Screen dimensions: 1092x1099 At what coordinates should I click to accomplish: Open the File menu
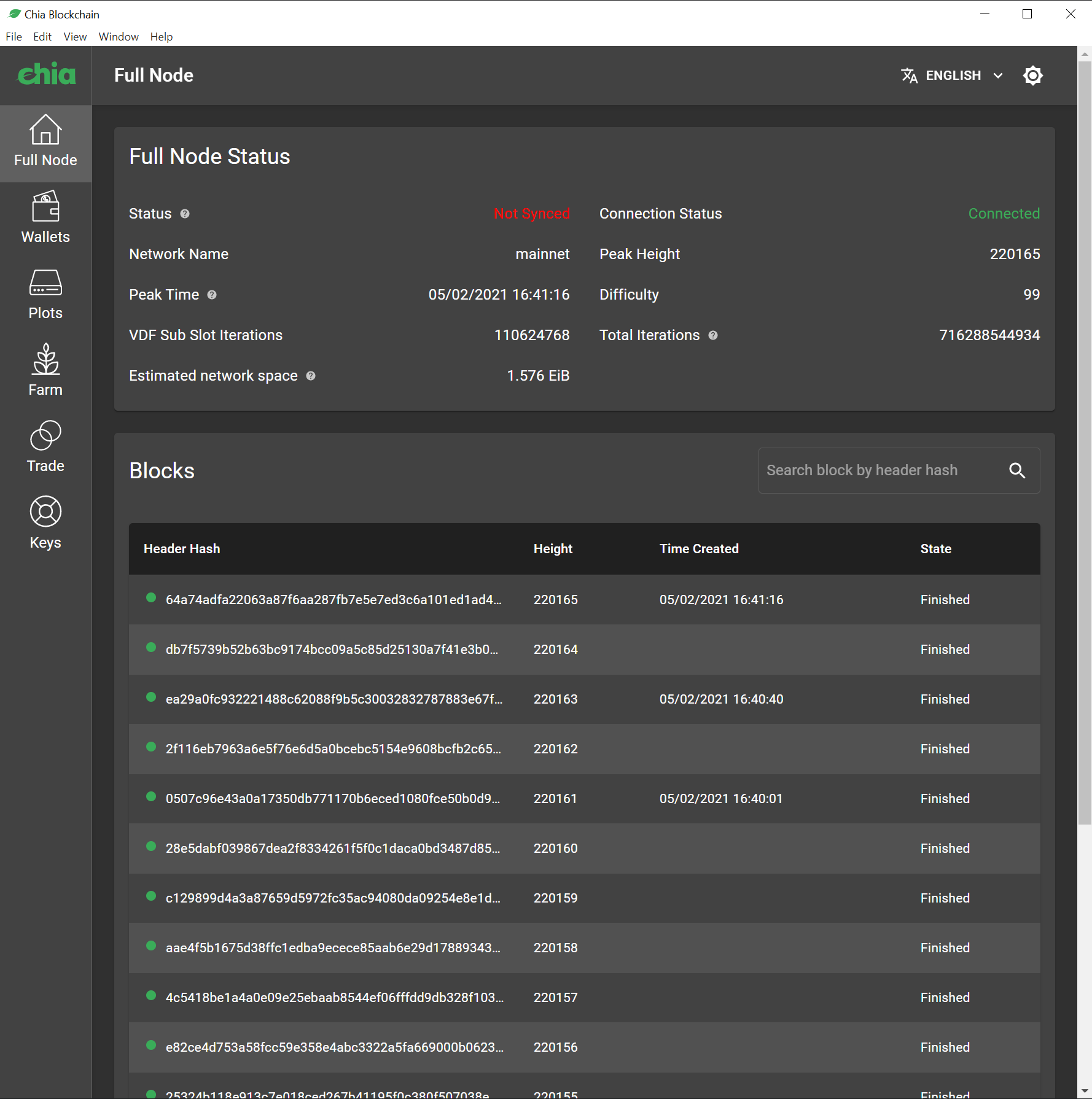[x=14, y=36]
